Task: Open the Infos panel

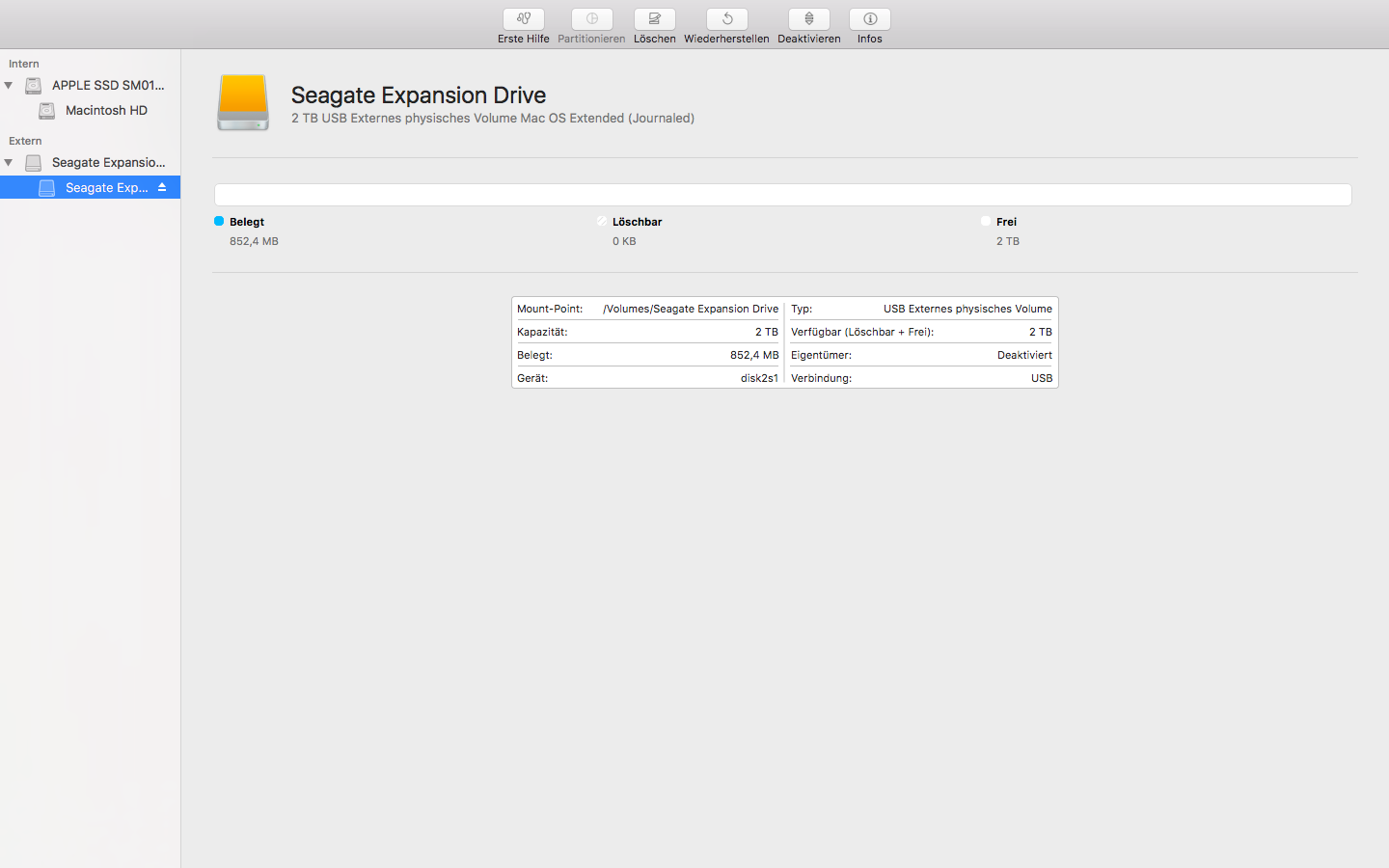Action: 870,19
